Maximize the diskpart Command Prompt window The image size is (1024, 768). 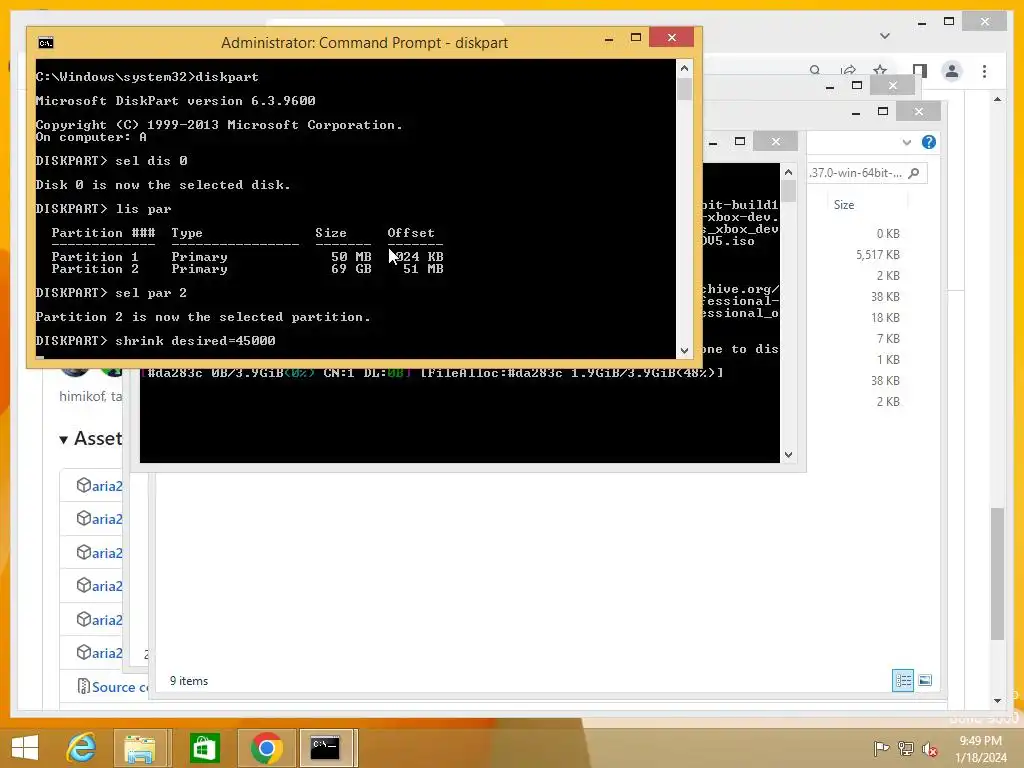click(x=635, y=38)
